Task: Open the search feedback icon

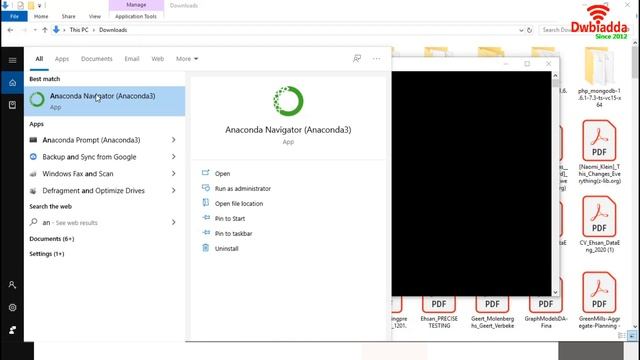Action: coord(357,59)
